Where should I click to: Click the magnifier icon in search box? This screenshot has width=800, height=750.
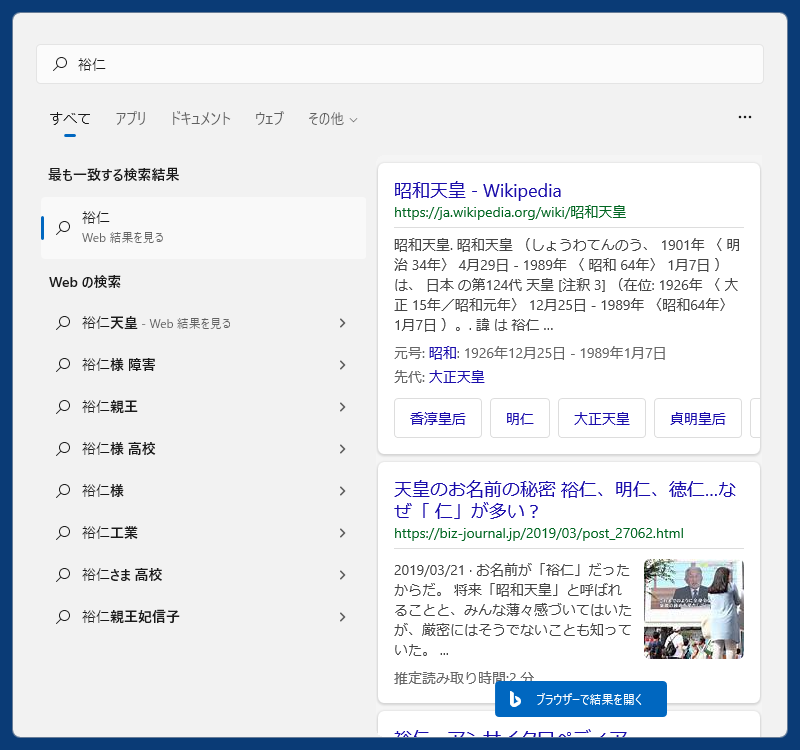pyautogui.click(x=60, y=64)
